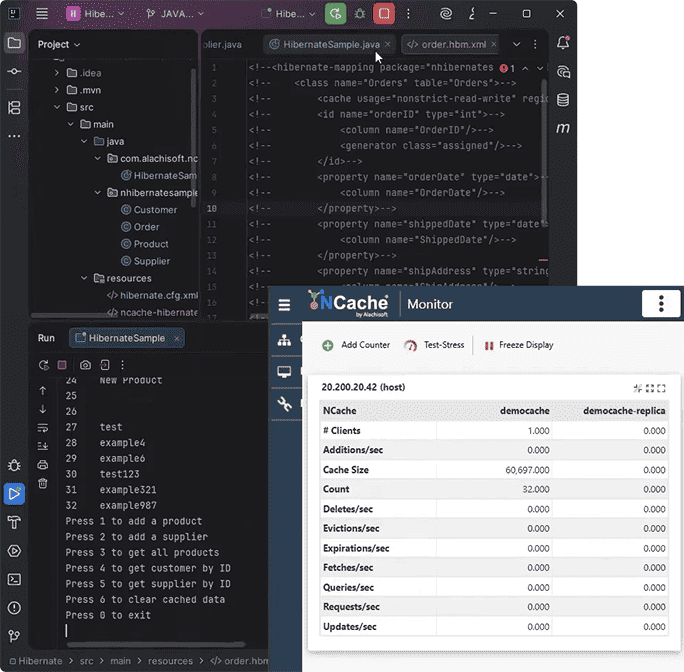Open the IDE notifications bell

click(x=563, y=44)
